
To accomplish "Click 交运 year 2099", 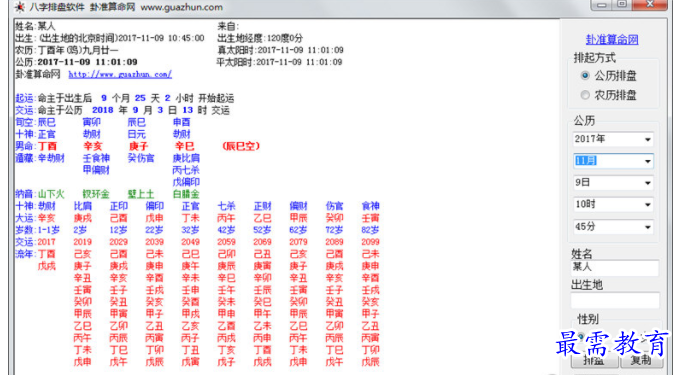I will pos(370,242).
